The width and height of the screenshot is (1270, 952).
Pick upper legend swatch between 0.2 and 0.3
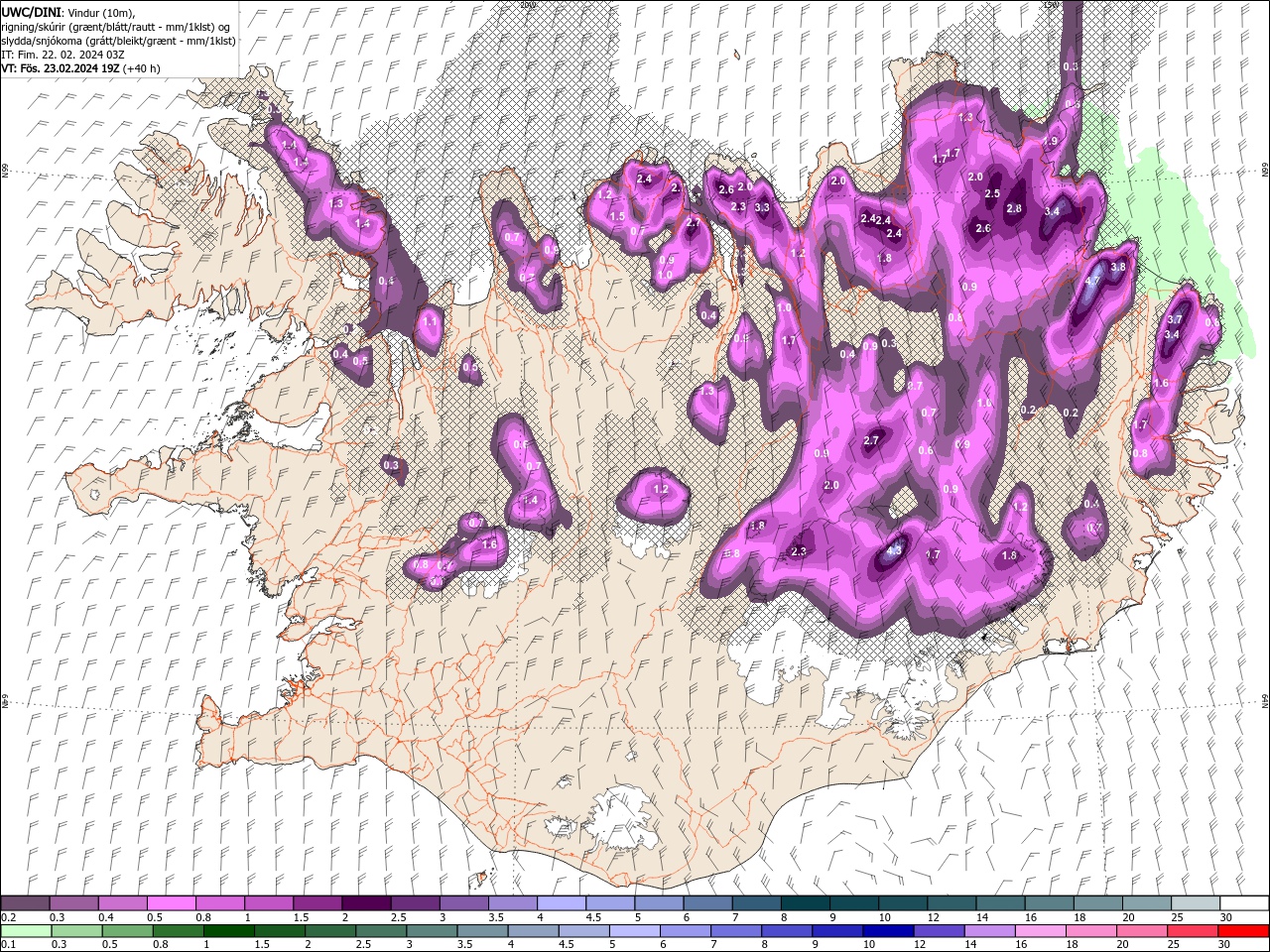pyautogui.click(x=25, y=902)
